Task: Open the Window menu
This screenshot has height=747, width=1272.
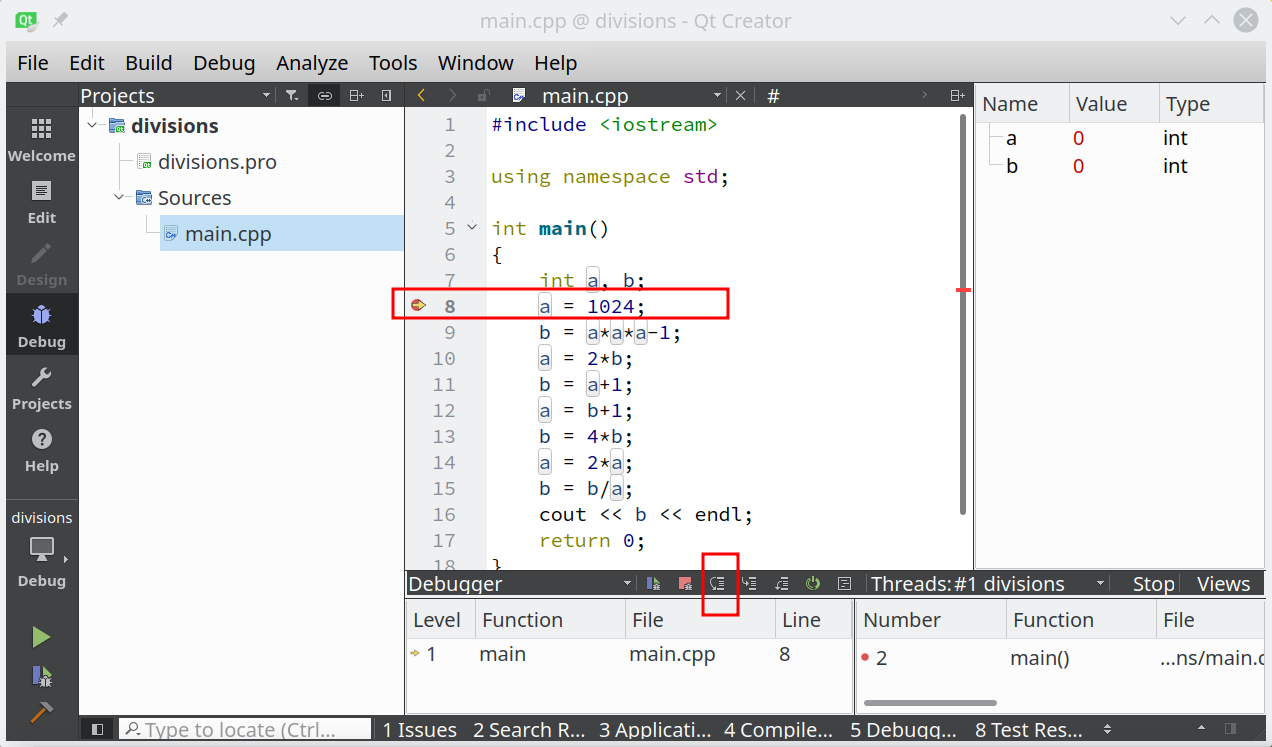Action: [x=476, y=62]
